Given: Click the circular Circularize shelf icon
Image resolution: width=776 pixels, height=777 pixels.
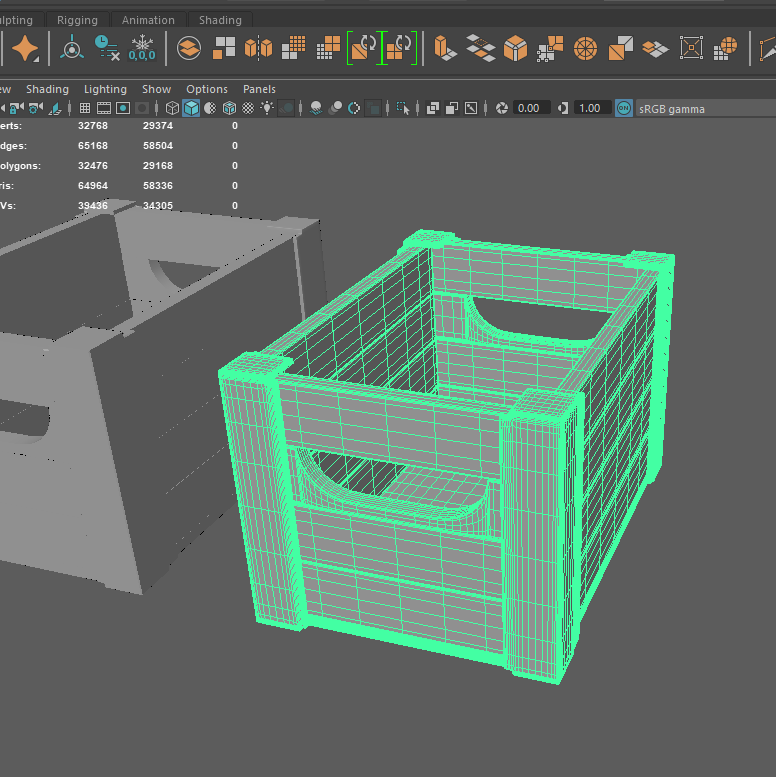Looking at the screenshot, I should [586, 47].
